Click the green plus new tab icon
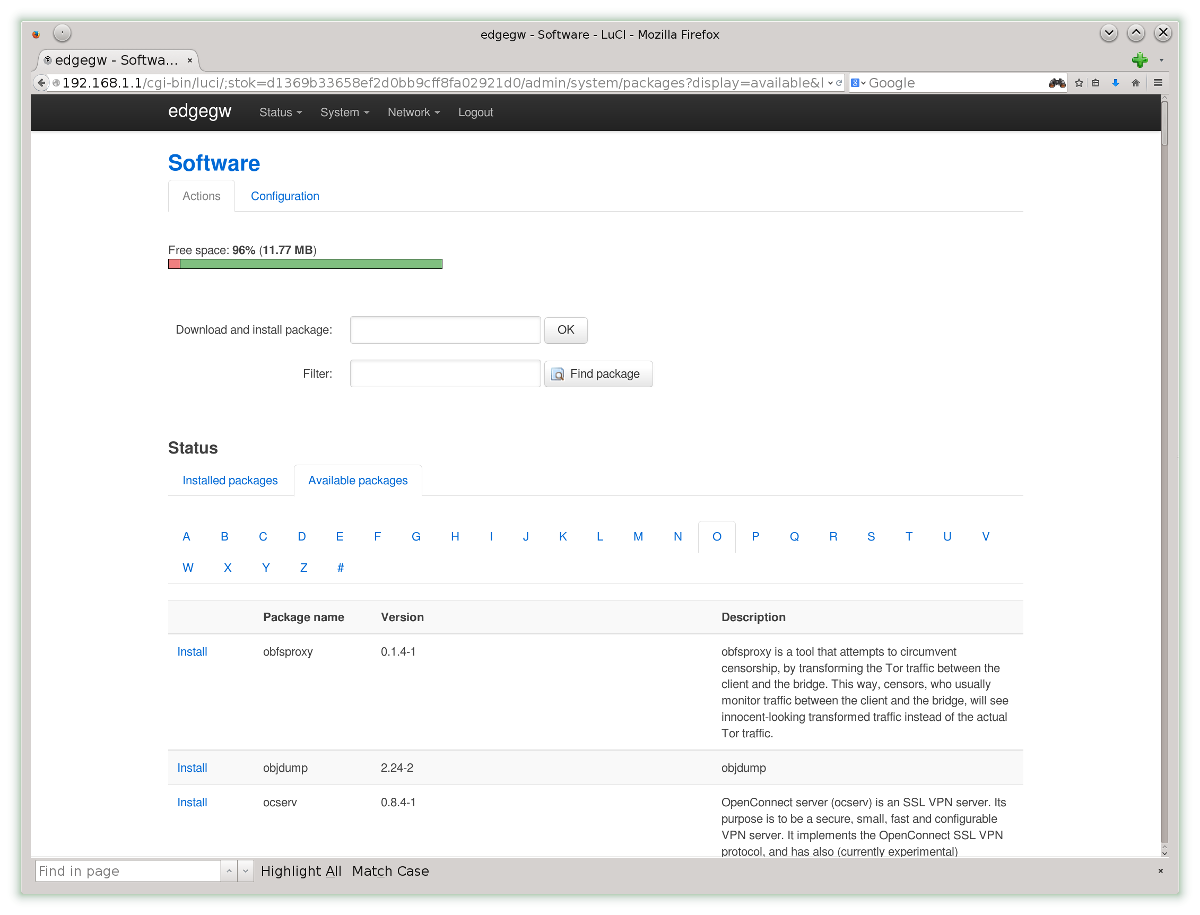 point(1139,60)
